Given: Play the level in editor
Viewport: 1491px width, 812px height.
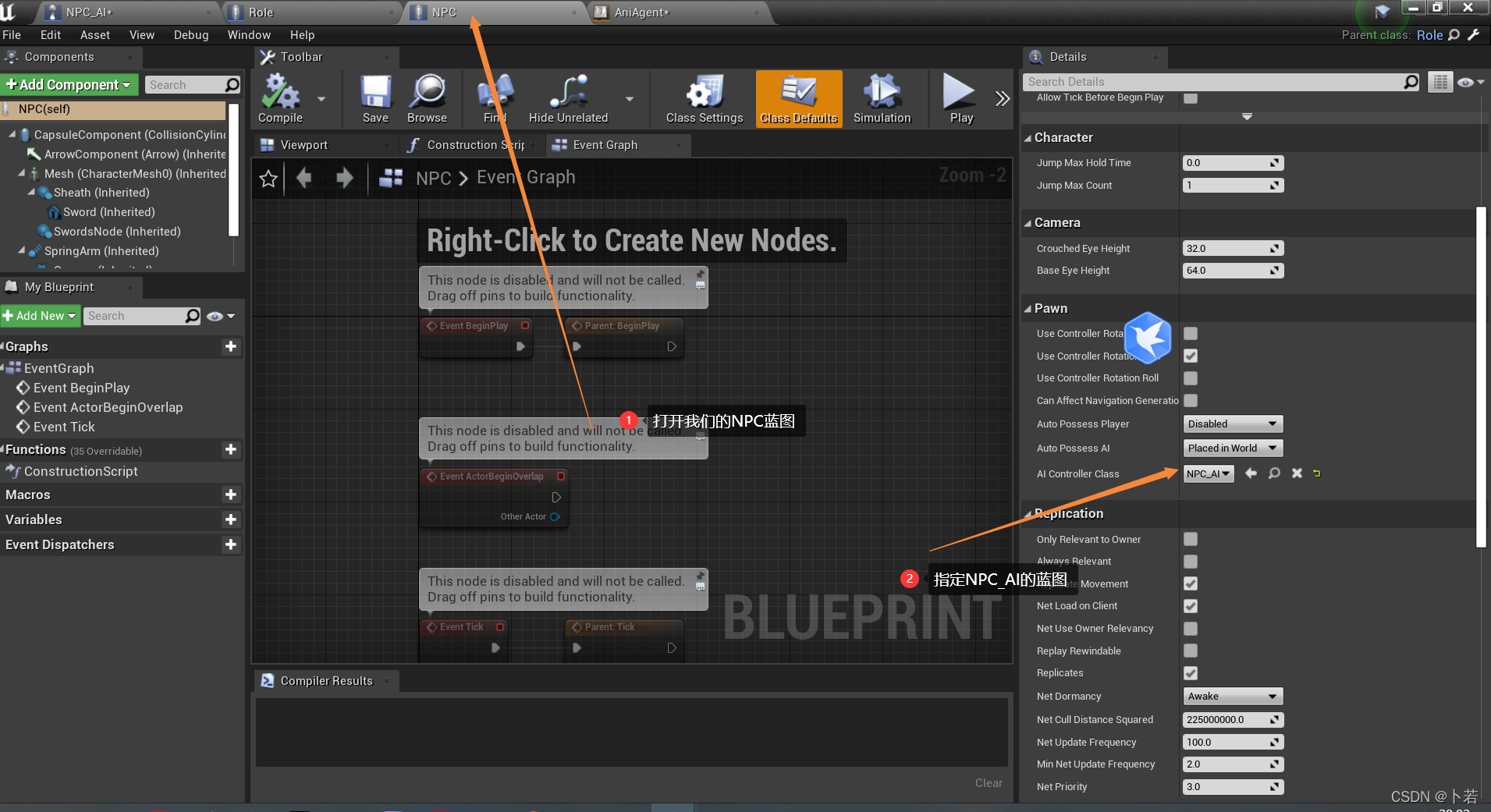Looking at the screenshot, I should click(961, 98).
